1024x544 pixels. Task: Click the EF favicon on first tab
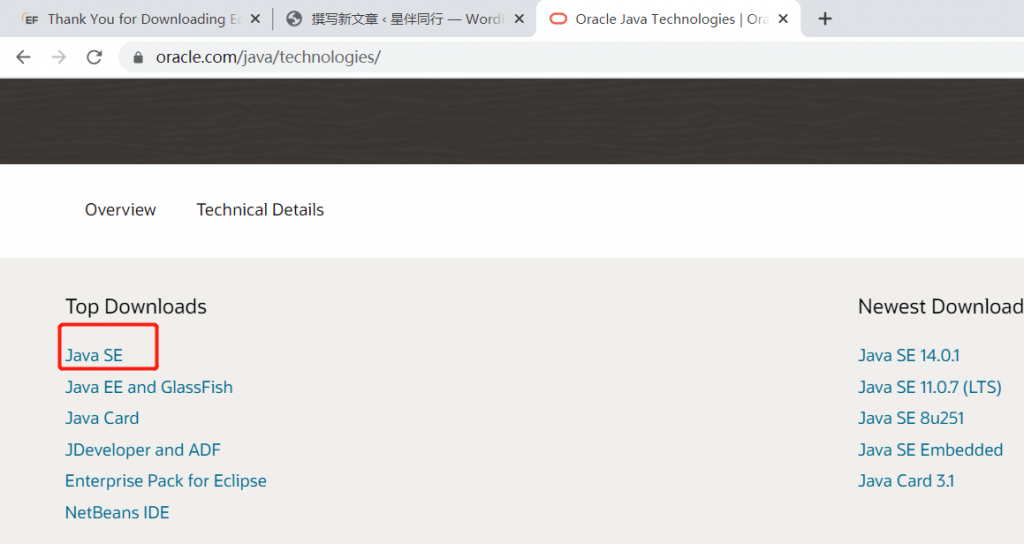click(x=30, y=19)
